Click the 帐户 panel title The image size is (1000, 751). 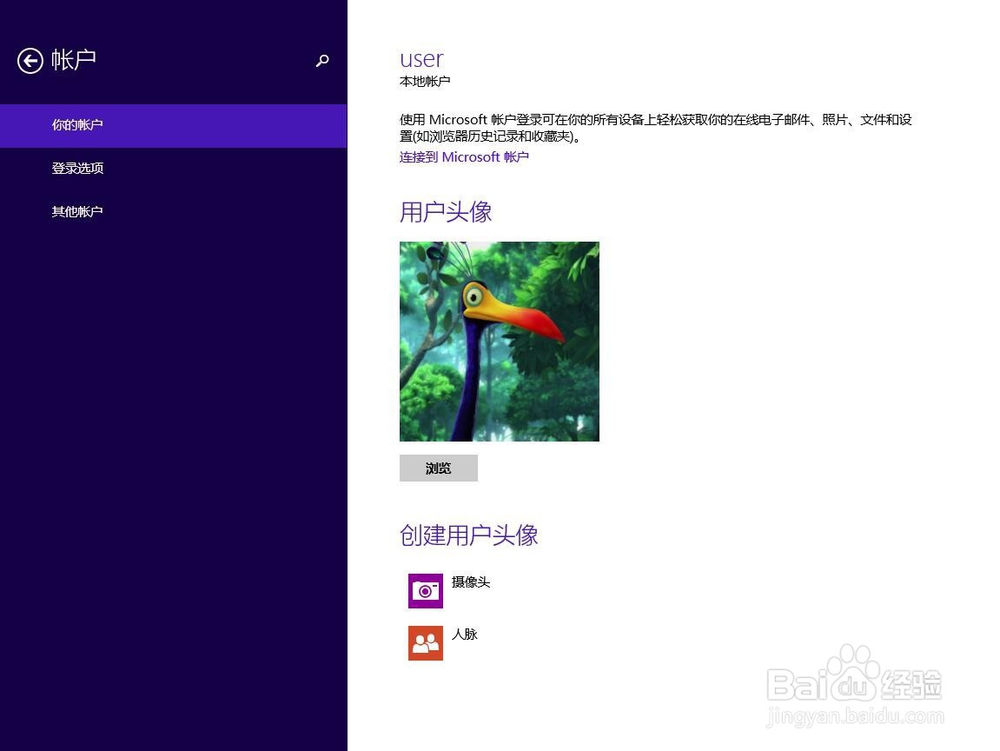click(73, 60)
